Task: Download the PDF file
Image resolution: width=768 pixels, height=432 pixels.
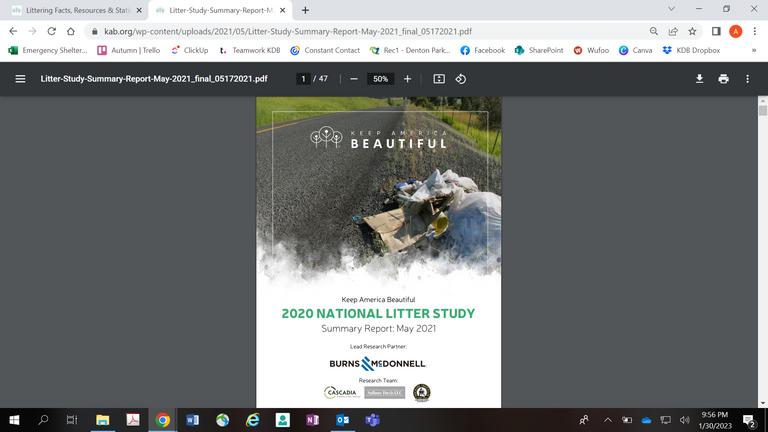Action: [699, 79]
